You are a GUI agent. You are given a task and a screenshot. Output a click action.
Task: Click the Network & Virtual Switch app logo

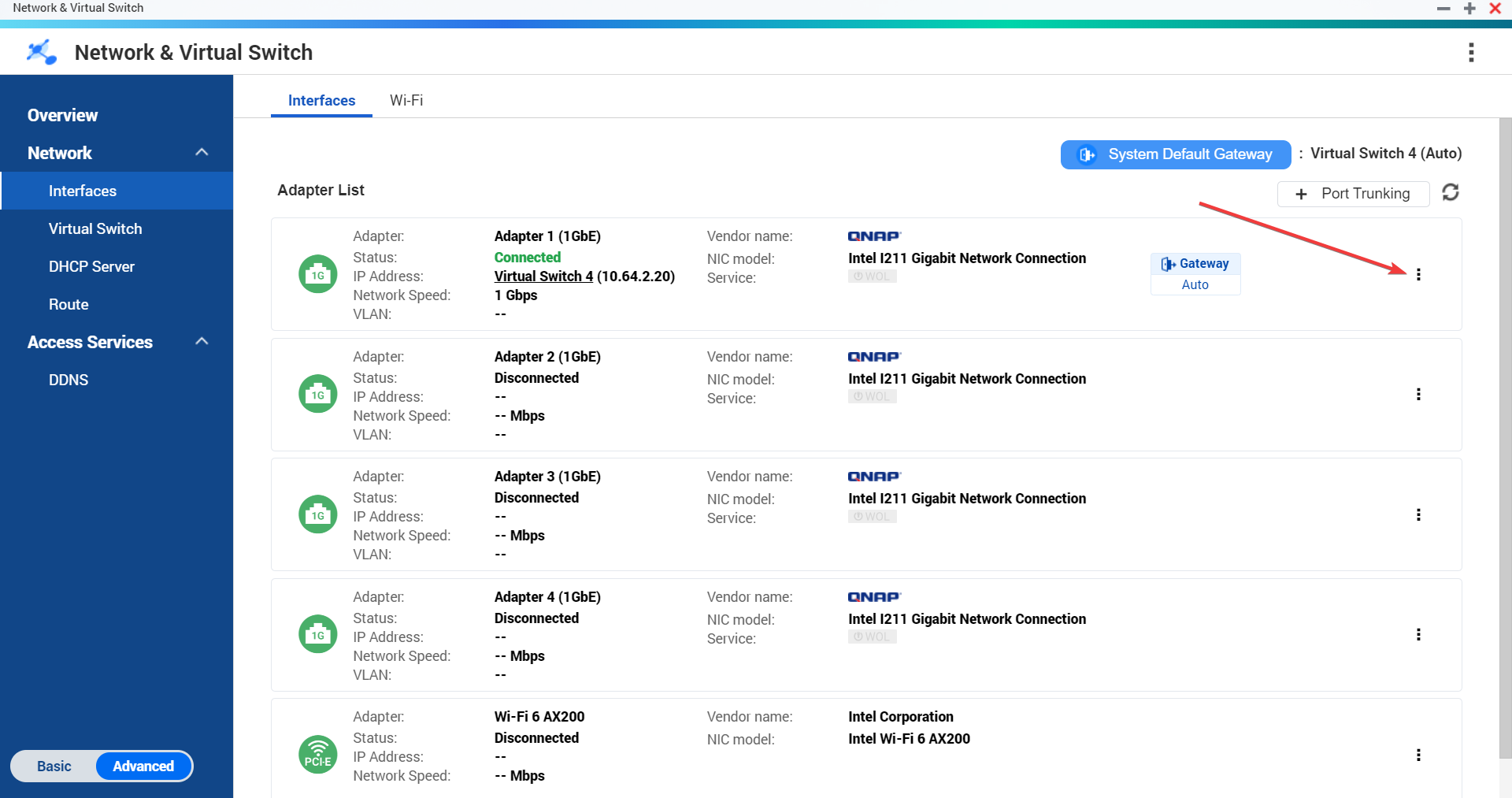click(41, 52)
